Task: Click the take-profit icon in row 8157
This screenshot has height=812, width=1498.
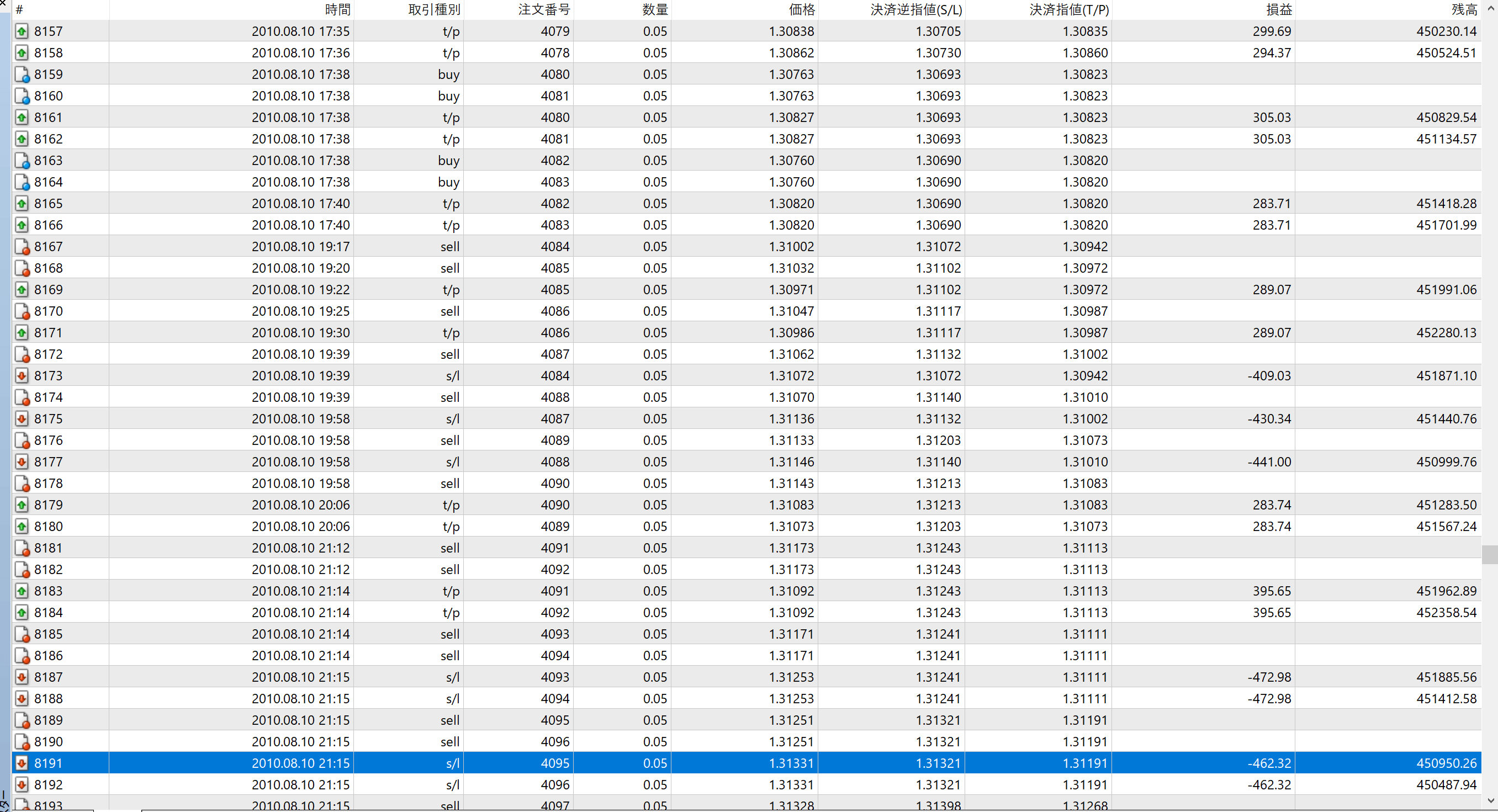Action: pos(22,31)
